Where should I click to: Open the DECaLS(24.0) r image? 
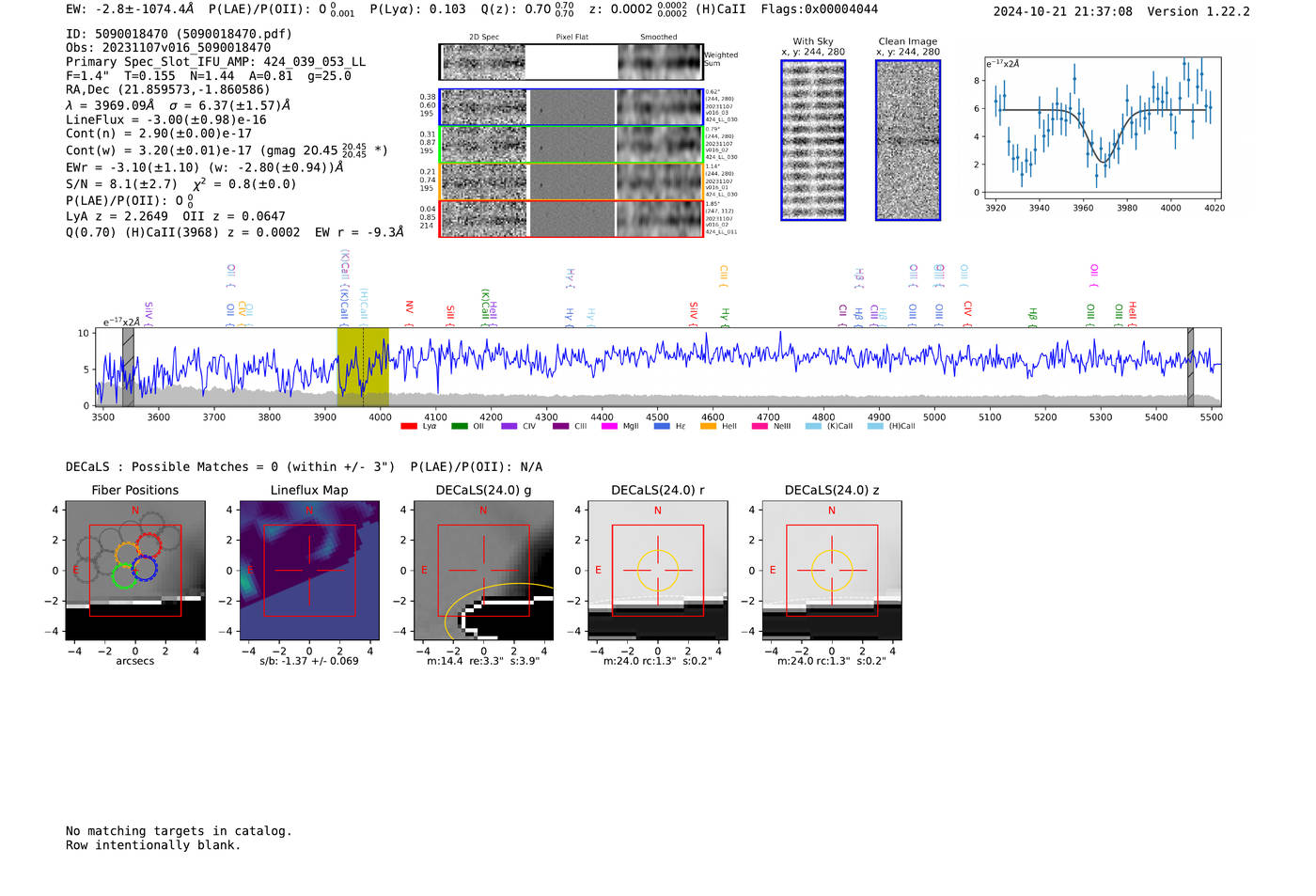[658, 571]
